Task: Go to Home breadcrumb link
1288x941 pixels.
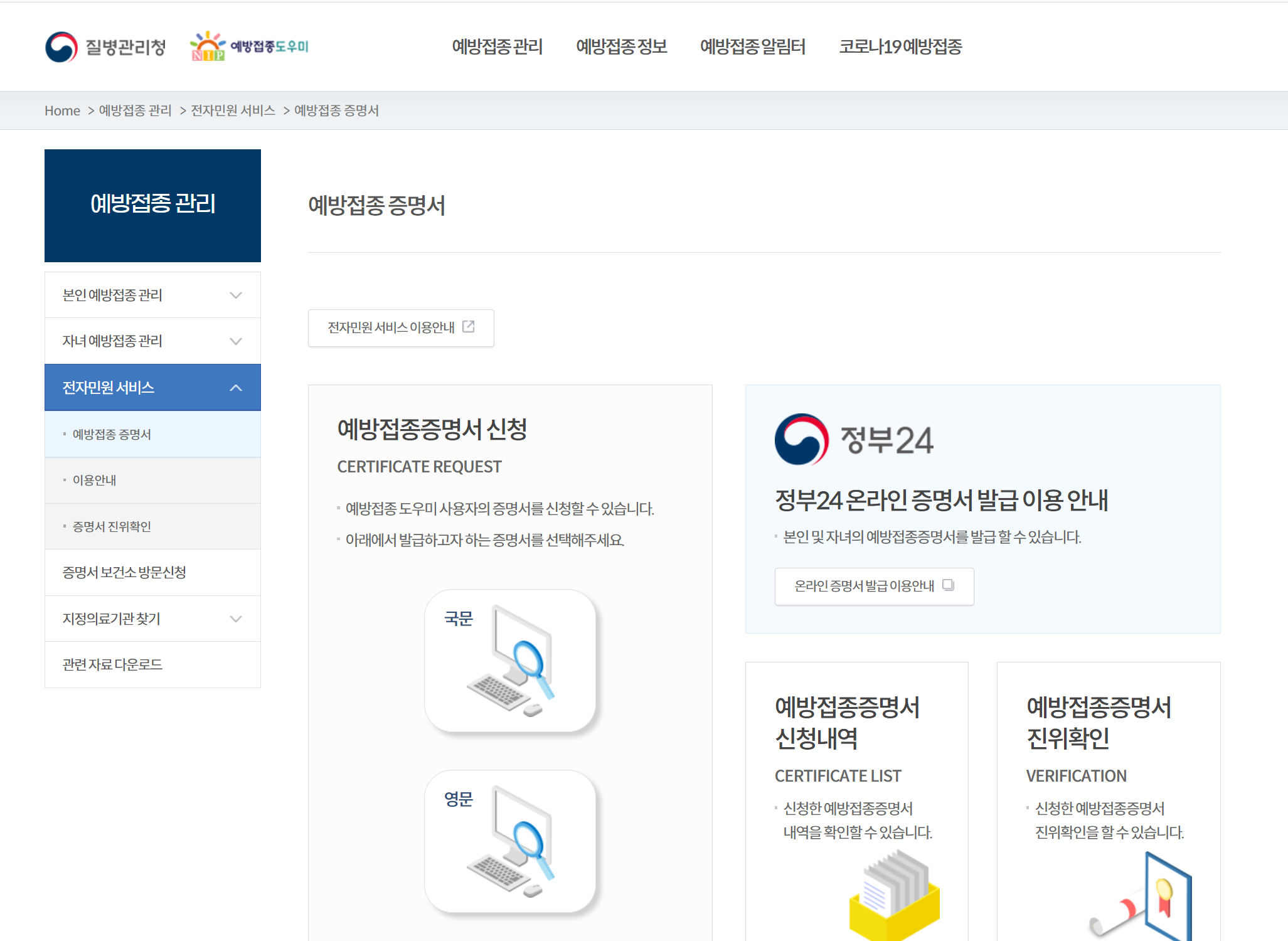Action: click(62, 111)
